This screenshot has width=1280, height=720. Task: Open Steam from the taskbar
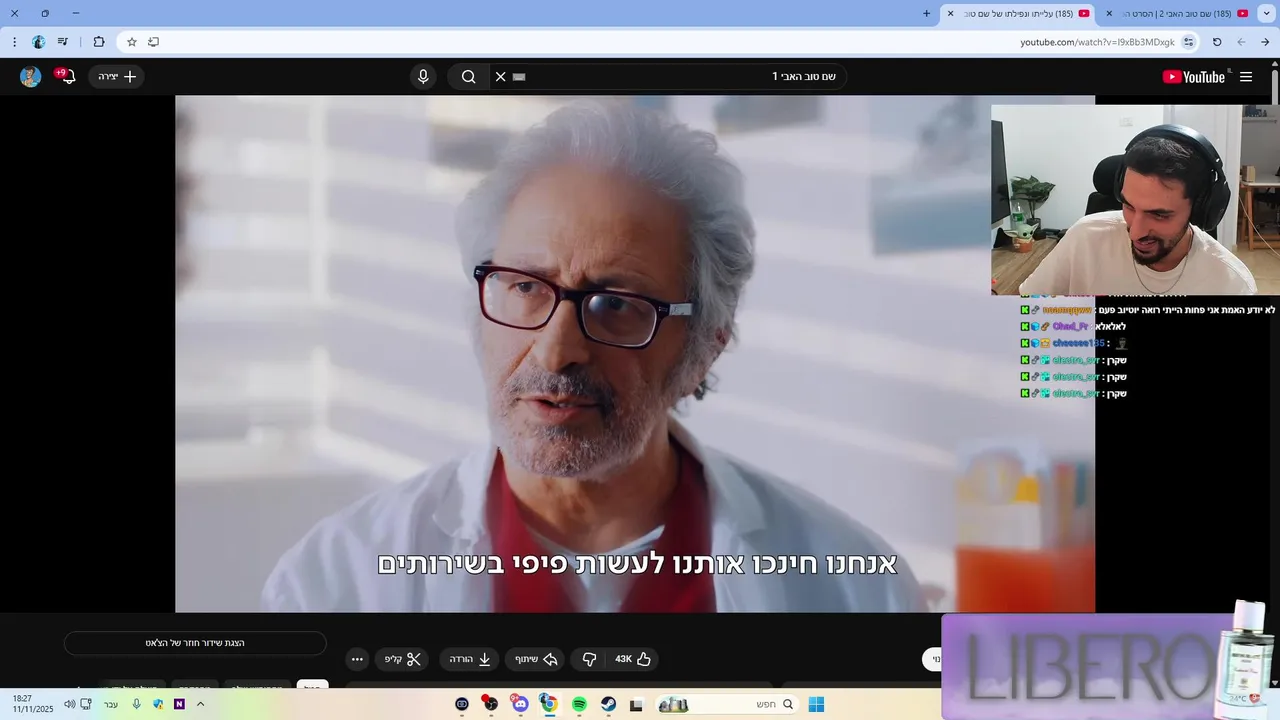tap(608, 704)
